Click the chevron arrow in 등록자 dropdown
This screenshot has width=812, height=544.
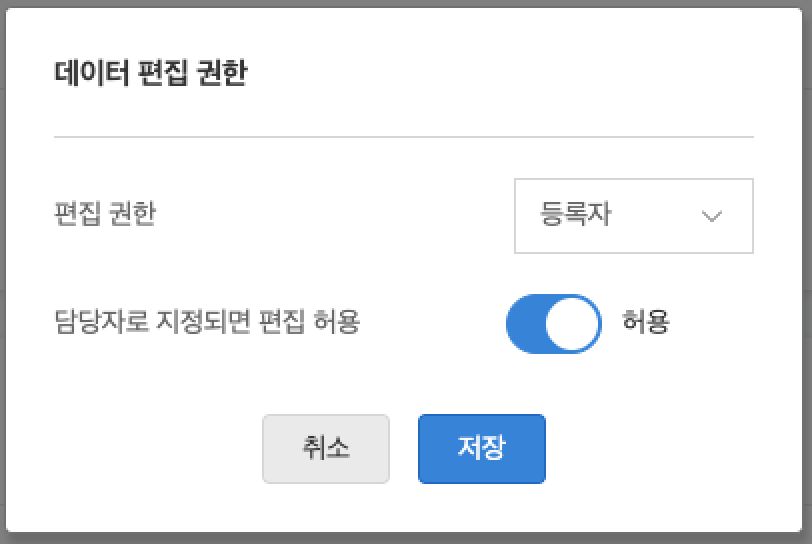712,217
